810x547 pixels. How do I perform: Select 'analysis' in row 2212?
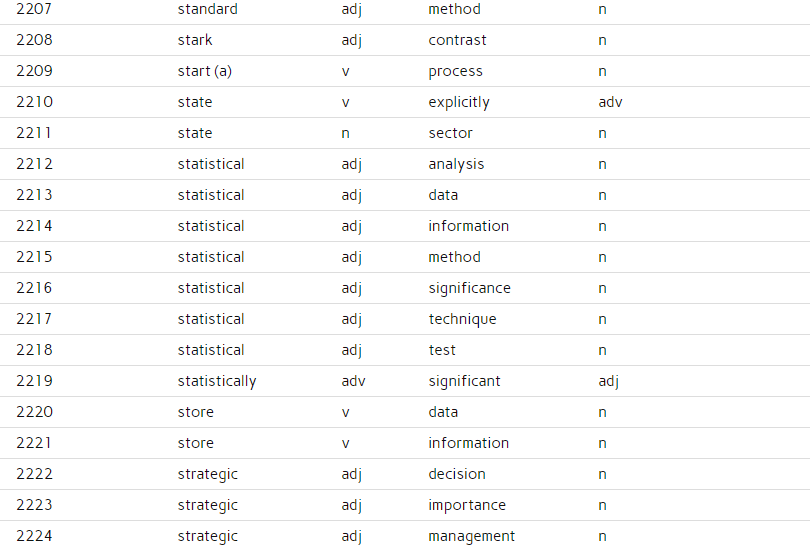(x=456, y=164)
